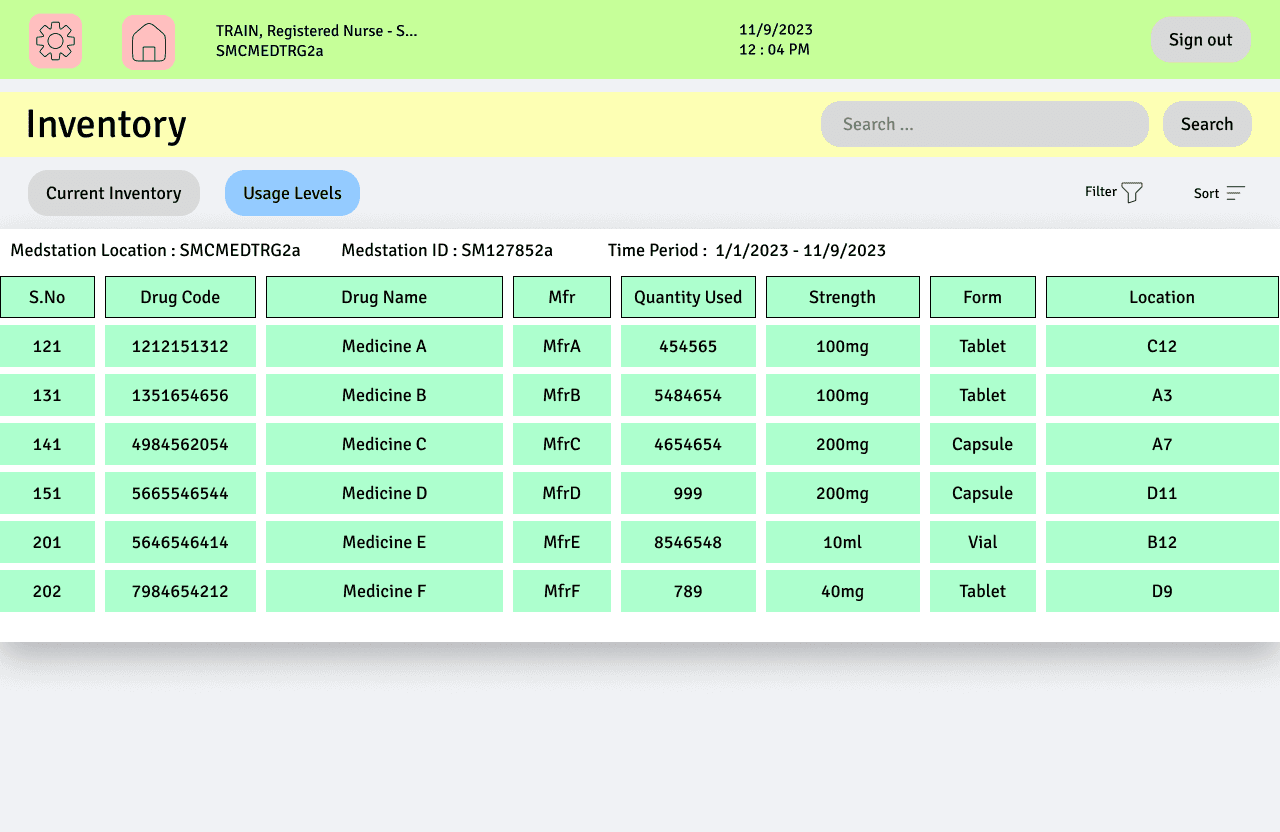Select location cell B12
The image size is (1280, 832).
[1162, 542]
